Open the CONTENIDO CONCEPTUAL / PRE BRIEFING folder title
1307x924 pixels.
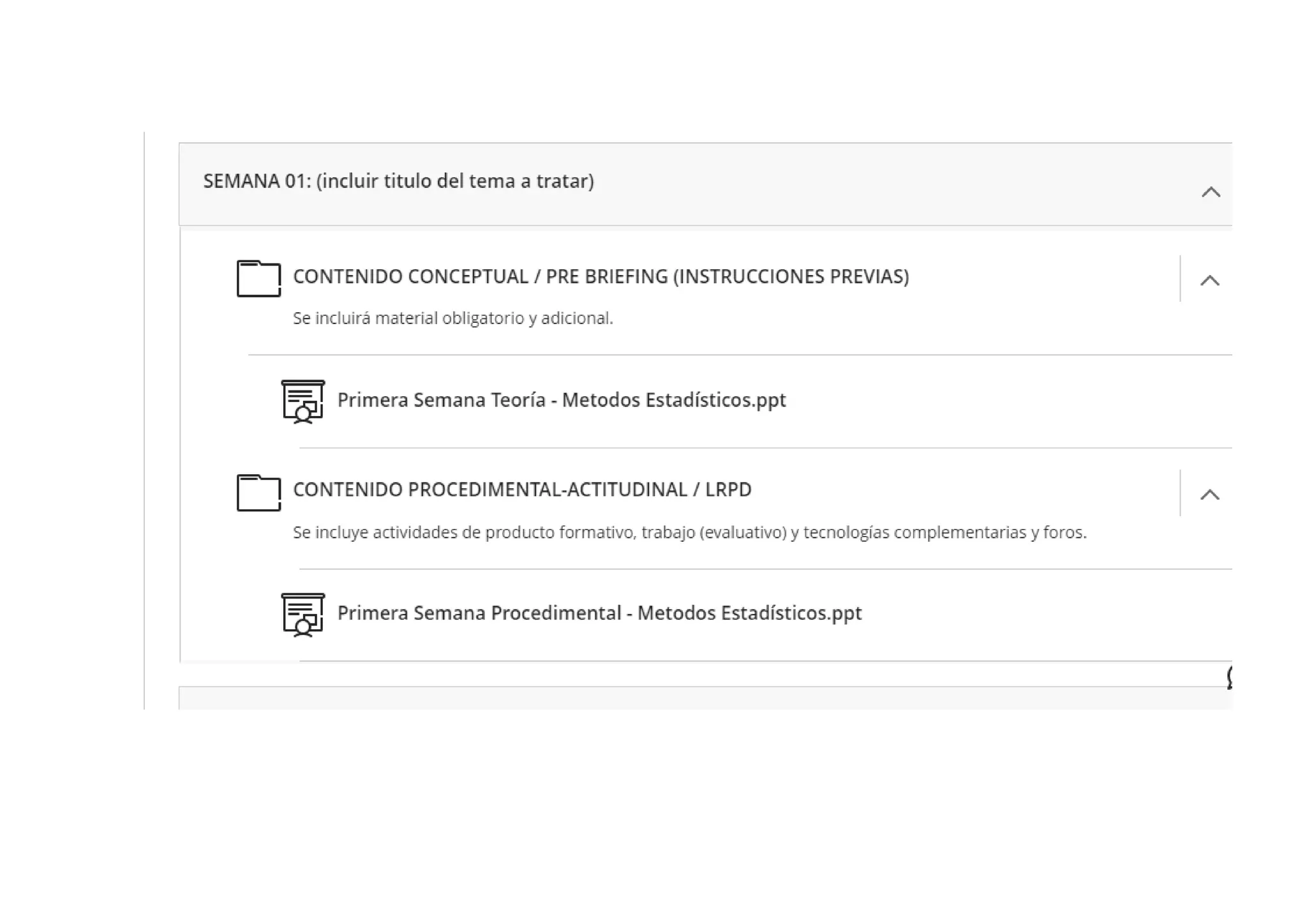coord(600,276)
